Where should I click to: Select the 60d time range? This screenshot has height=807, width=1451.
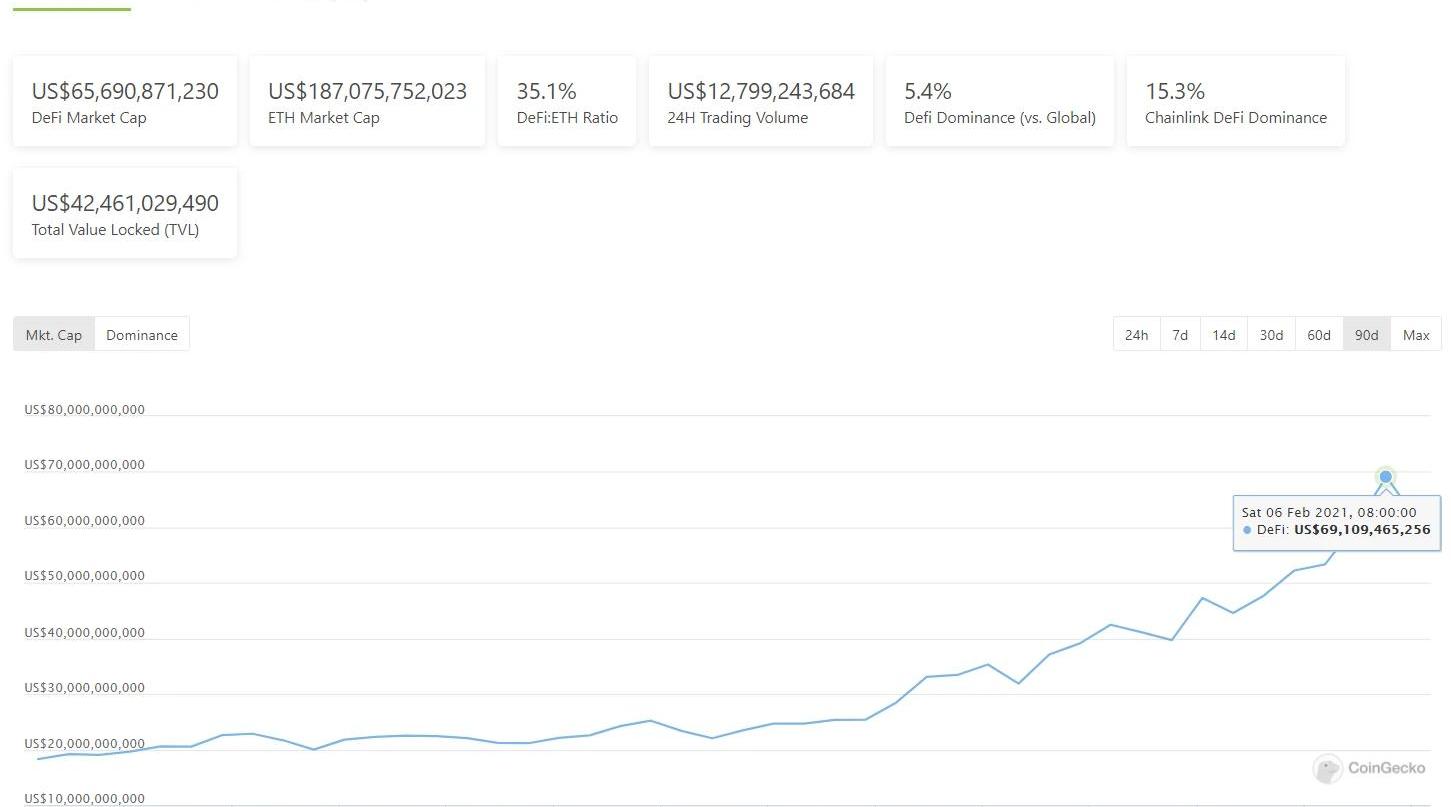tap(1319, 335)
